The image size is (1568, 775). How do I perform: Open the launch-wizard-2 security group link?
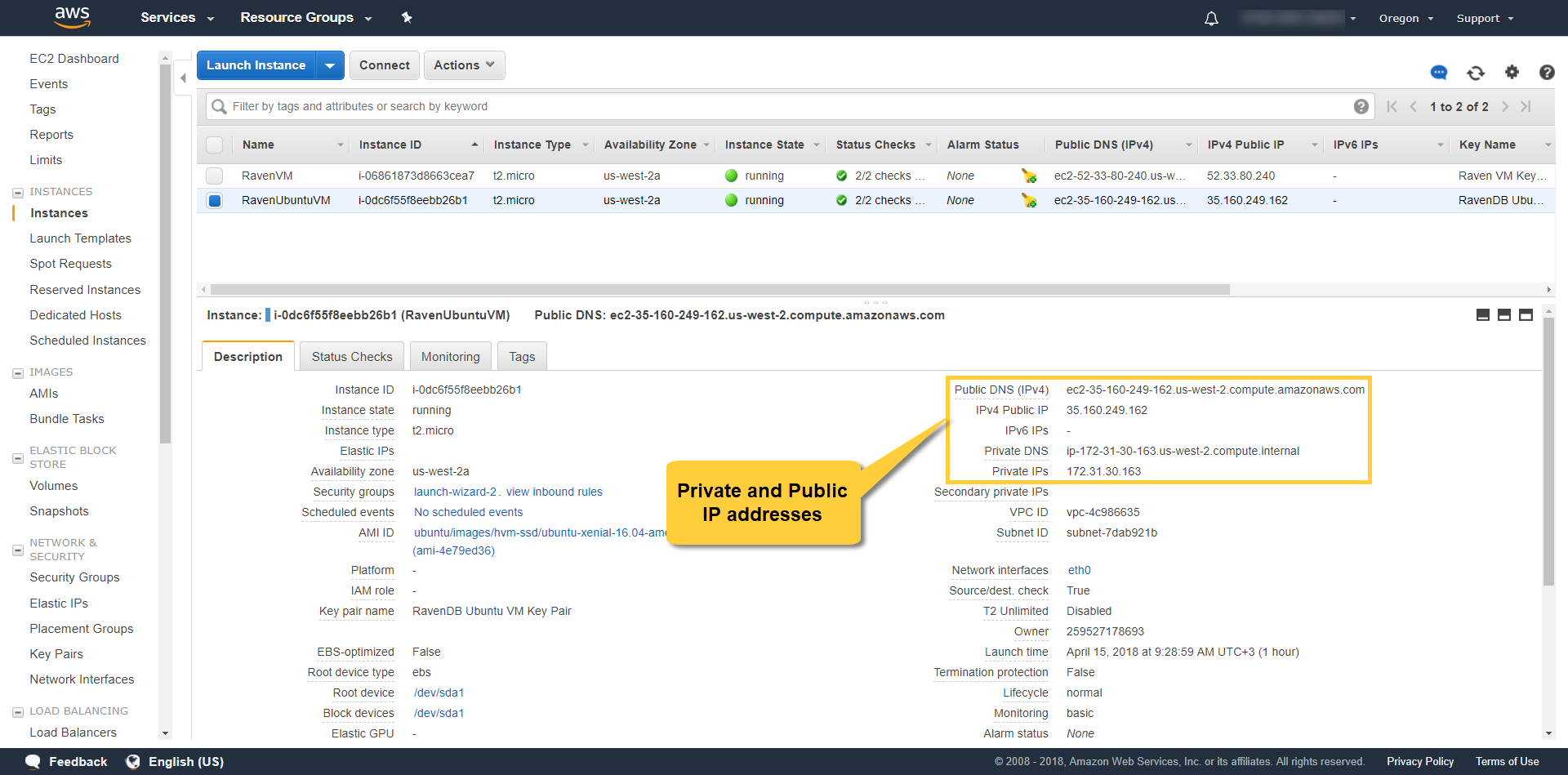tap(455, 492)
